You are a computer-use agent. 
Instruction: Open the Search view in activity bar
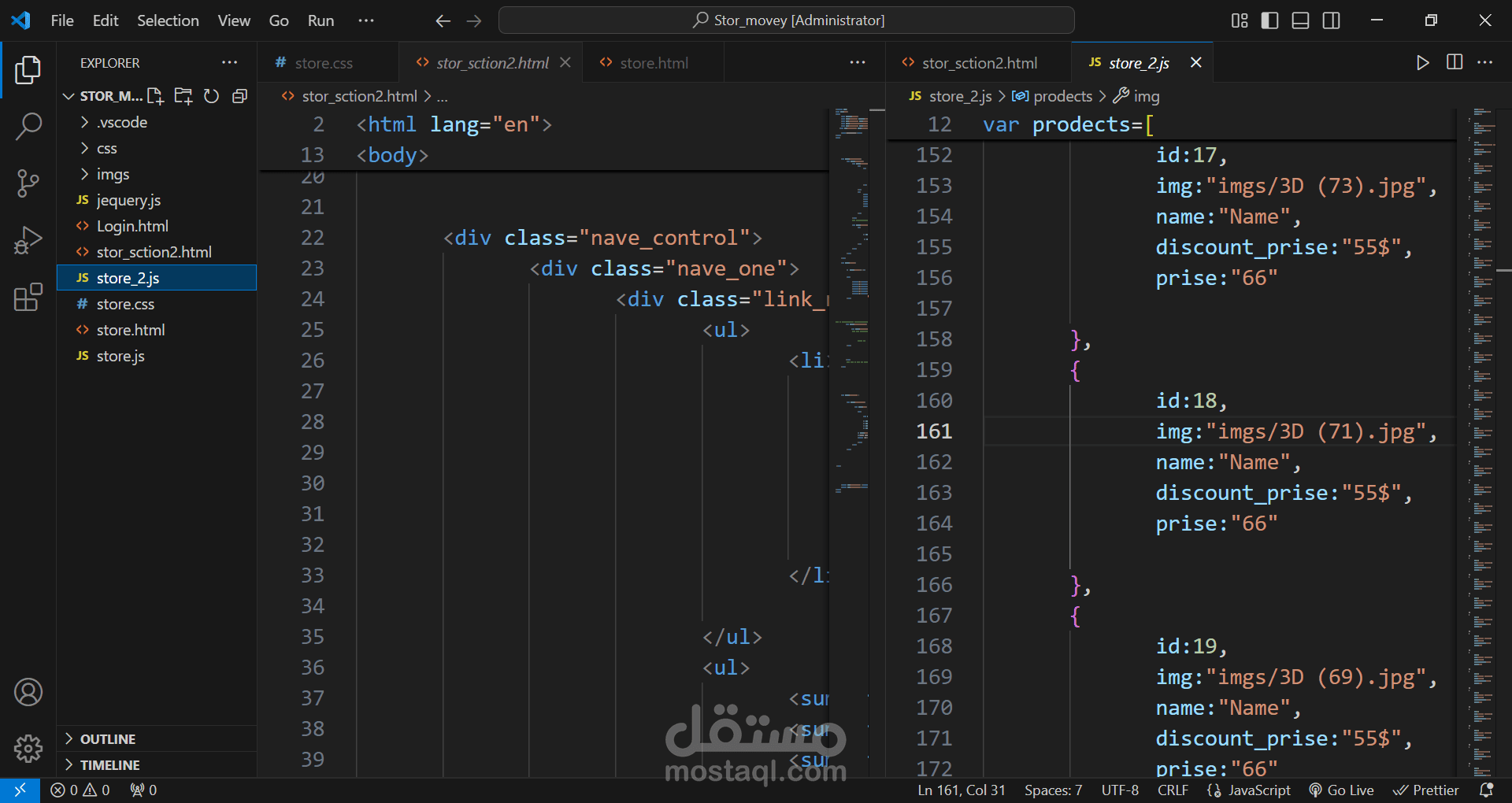point(28,126)
